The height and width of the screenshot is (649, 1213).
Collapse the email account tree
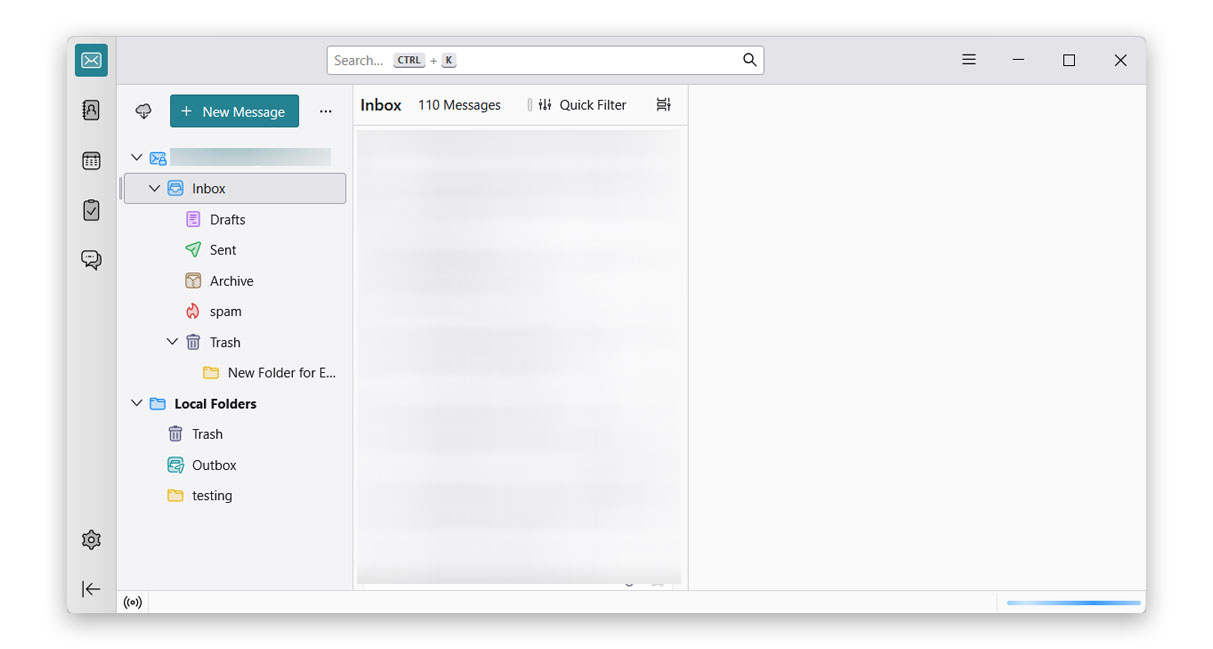[137, 157]
